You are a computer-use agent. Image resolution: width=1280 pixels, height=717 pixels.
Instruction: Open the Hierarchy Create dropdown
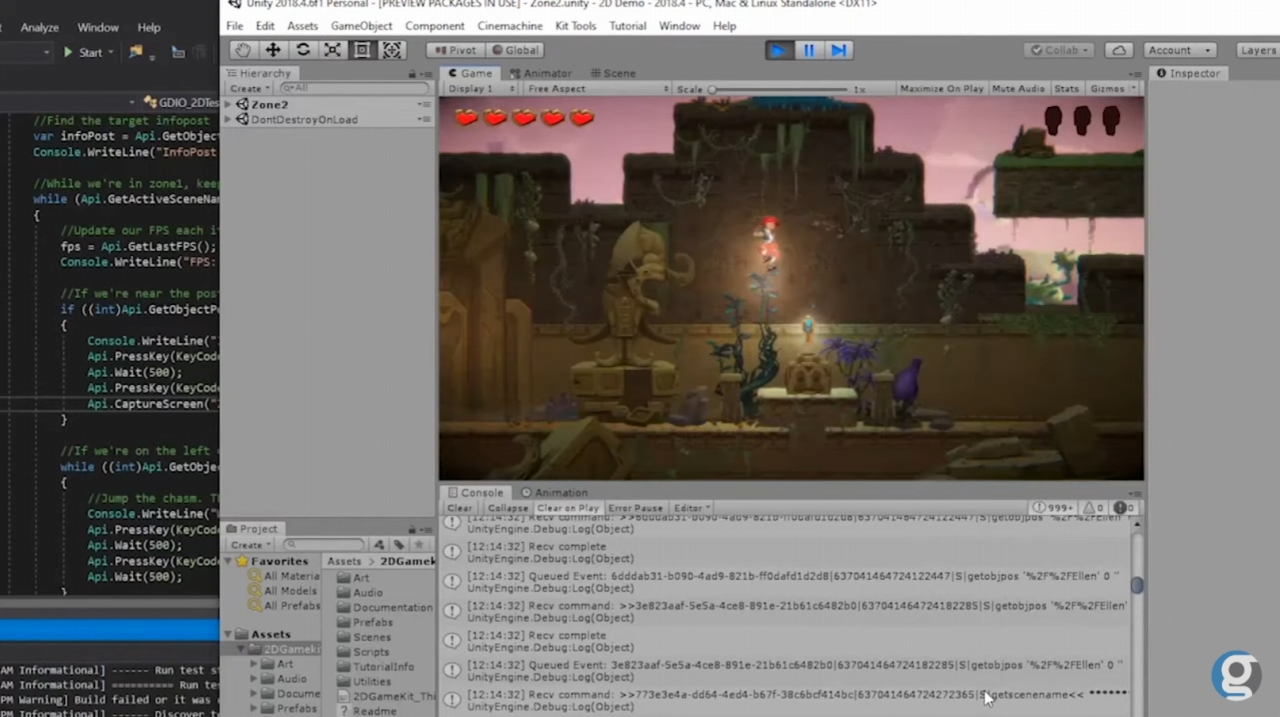tap(248, 89)
